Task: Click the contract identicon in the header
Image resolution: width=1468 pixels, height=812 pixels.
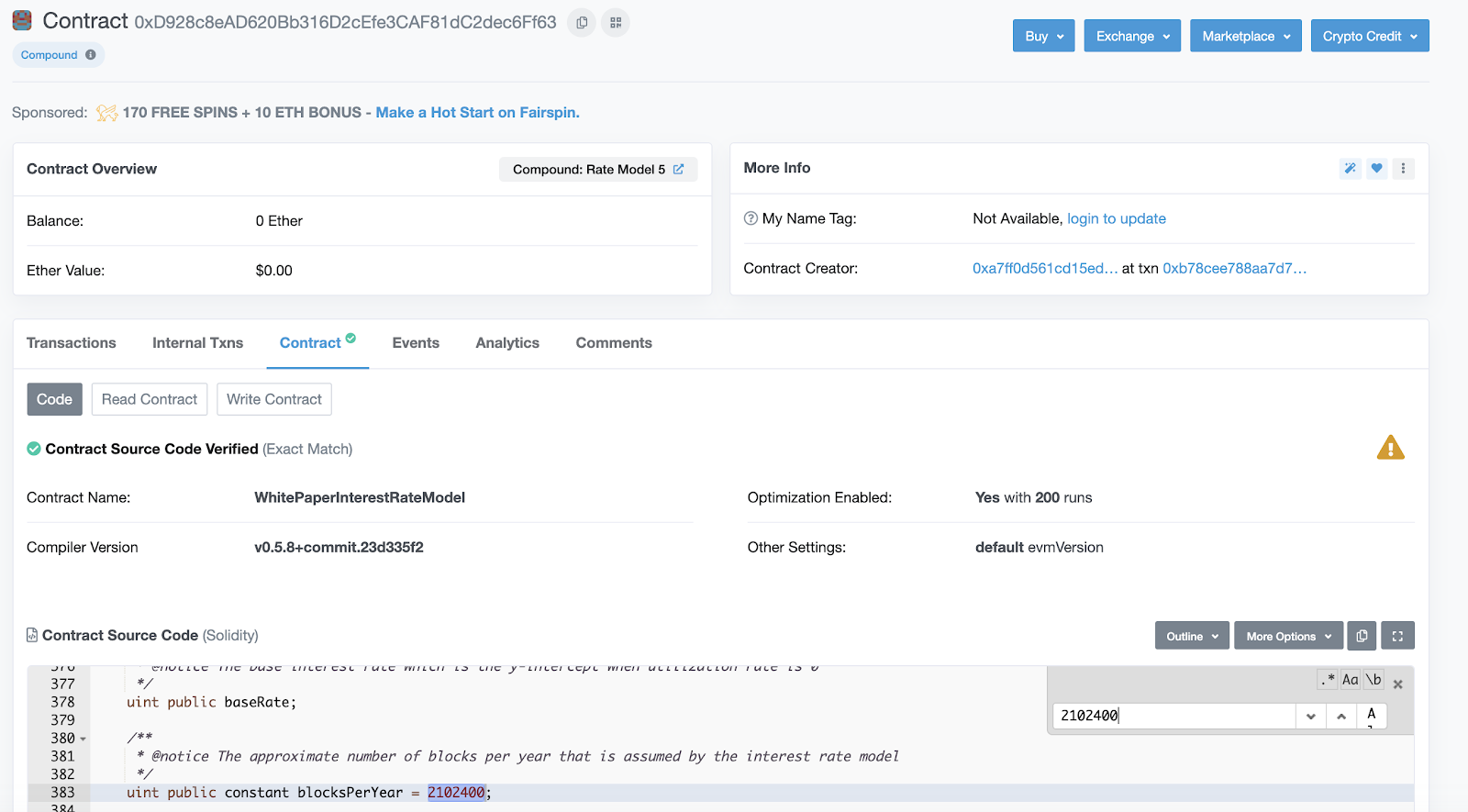Action: [23, 20]
